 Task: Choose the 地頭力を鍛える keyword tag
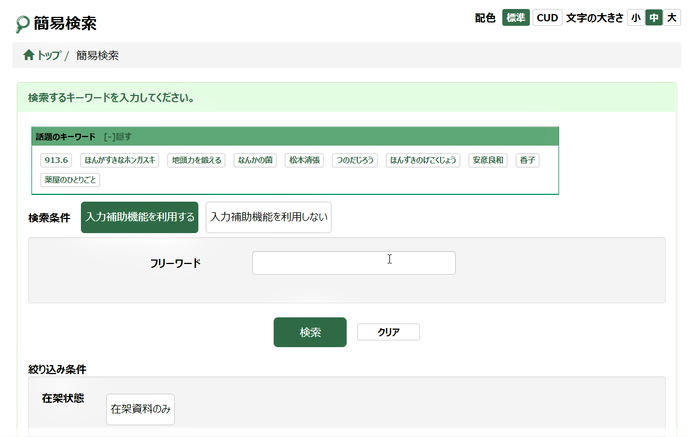coord(196,160)
